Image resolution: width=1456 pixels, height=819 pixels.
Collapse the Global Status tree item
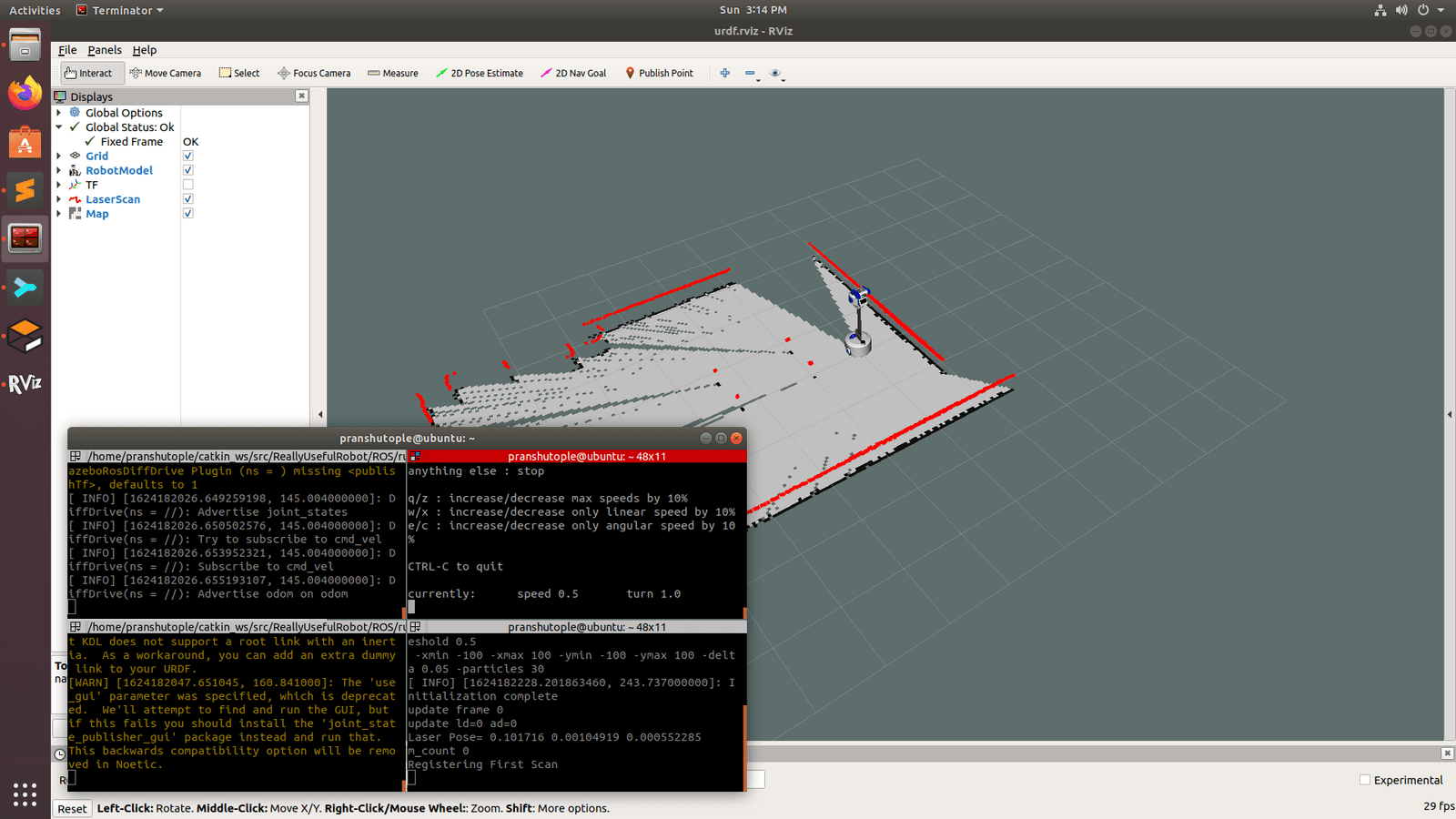[x=59, y=127]
